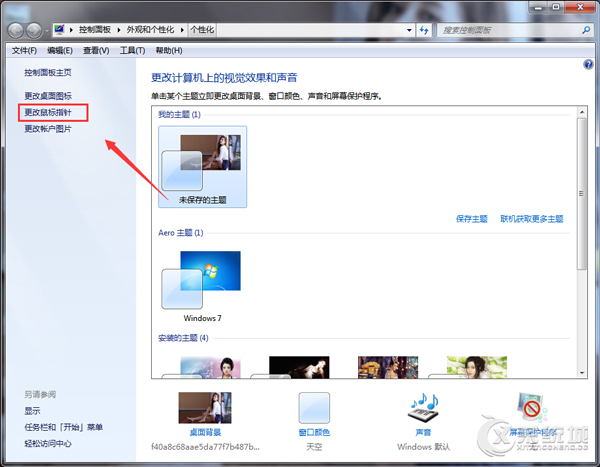This screenshot has height=467, width=600.
Task: Expand the arrow after 外观和个性化 breadcrumb
Action: tap(182, 30)
